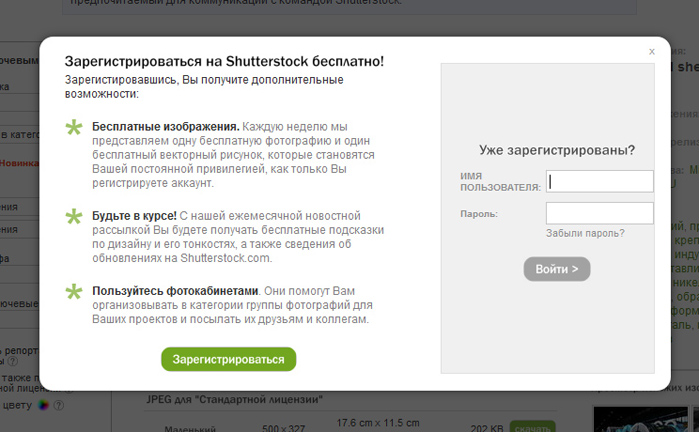
Task: Click the bold Бесплатные изображения text
Action: tap(165, 127)
